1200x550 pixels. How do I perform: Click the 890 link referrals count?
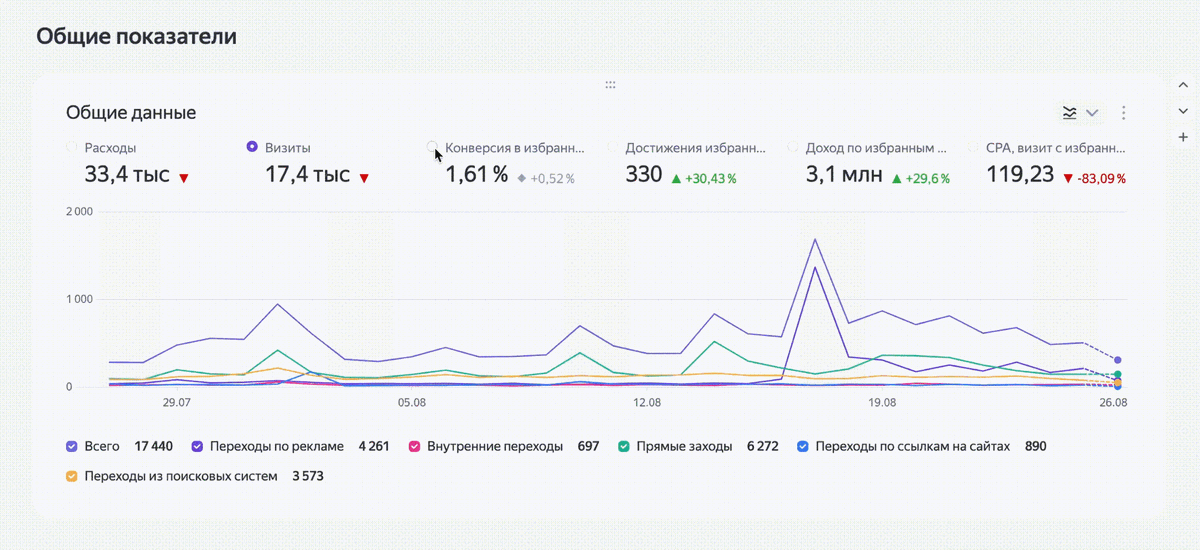pyautogui.click(x=1036, y=446)
